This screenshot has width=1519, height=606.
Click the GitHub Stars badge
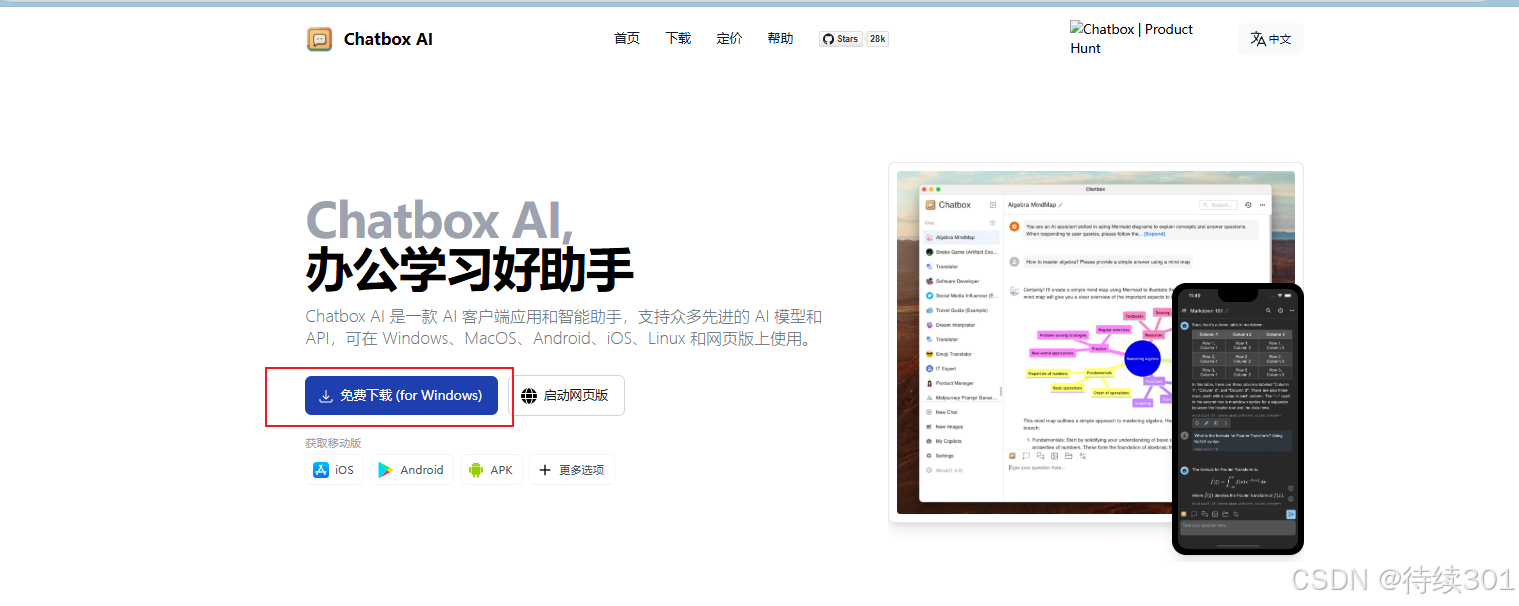pyautogui.click(x=841, y=39)
